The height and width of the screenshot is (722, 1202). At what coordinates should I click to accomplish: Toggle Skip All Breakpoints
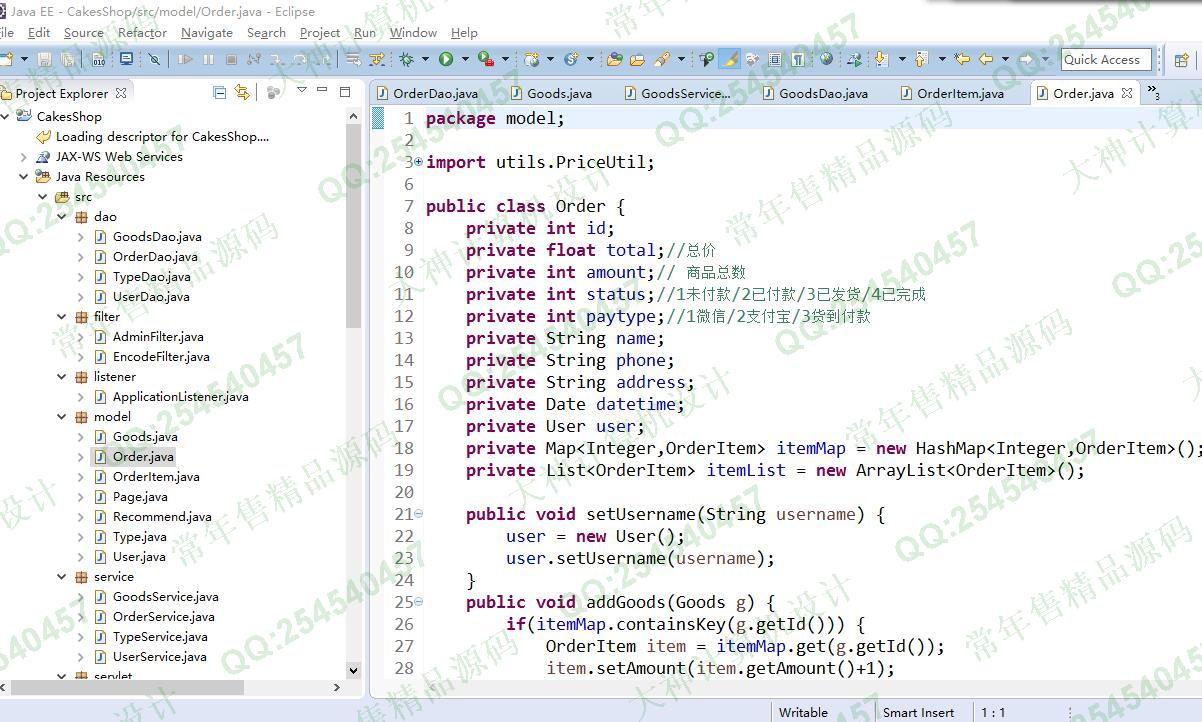(154, 60)
